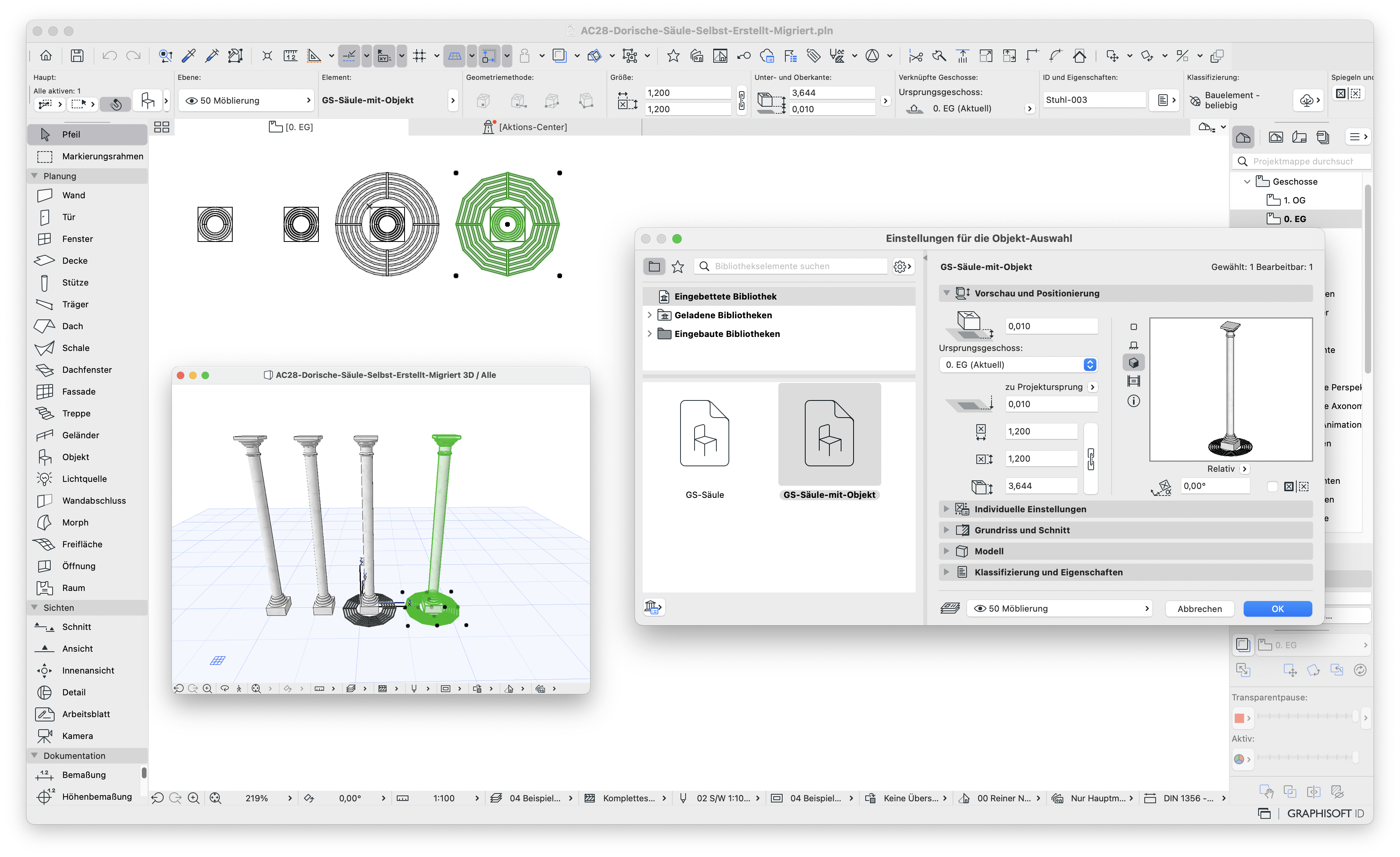This screenshot has width=1400, height=857.
Task: Expand Geladene Bibliotheken tree node
Action: pos(649,315)
